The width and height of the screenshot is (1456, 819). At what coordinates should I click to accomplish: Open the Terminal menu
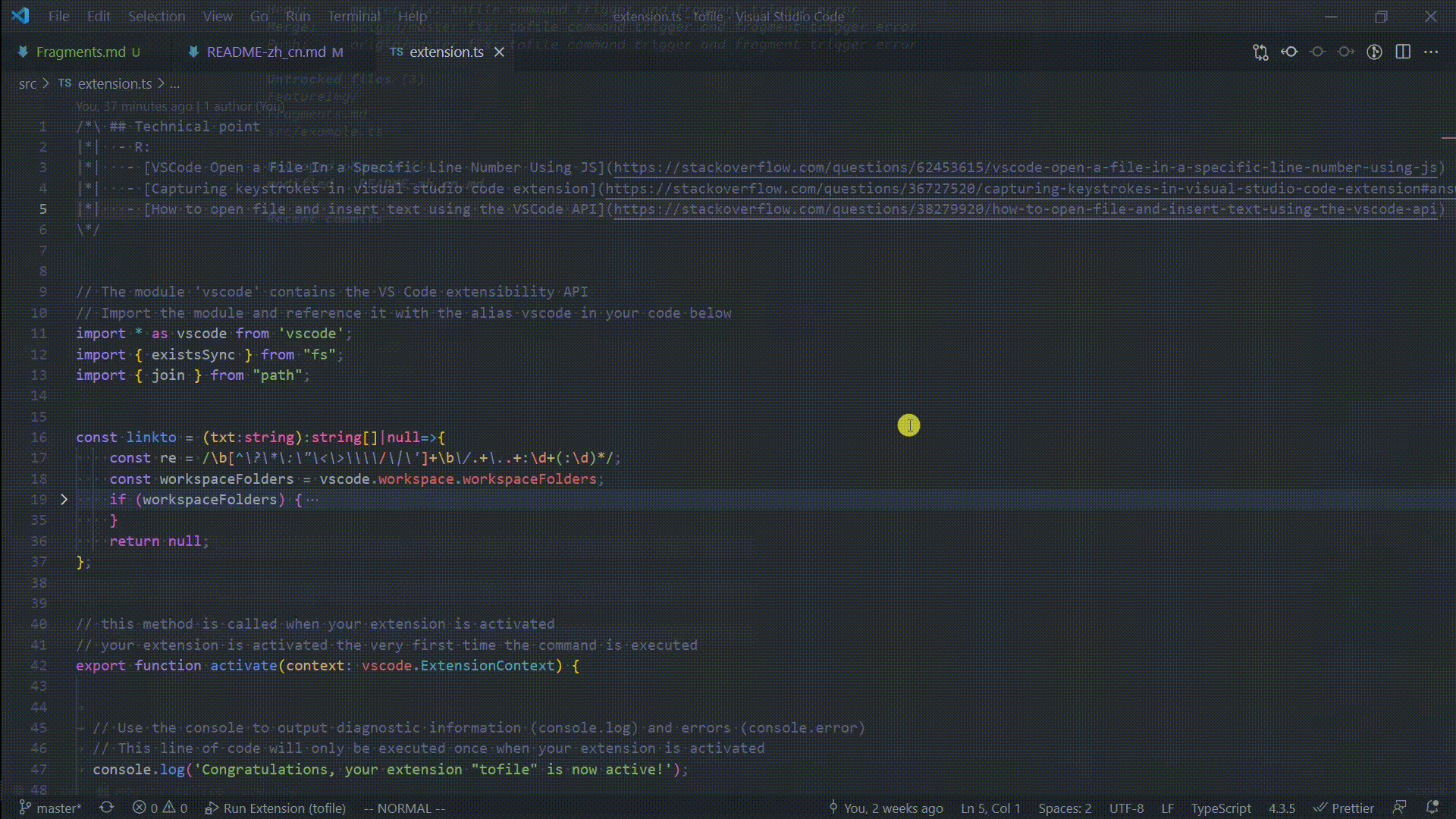353,16
